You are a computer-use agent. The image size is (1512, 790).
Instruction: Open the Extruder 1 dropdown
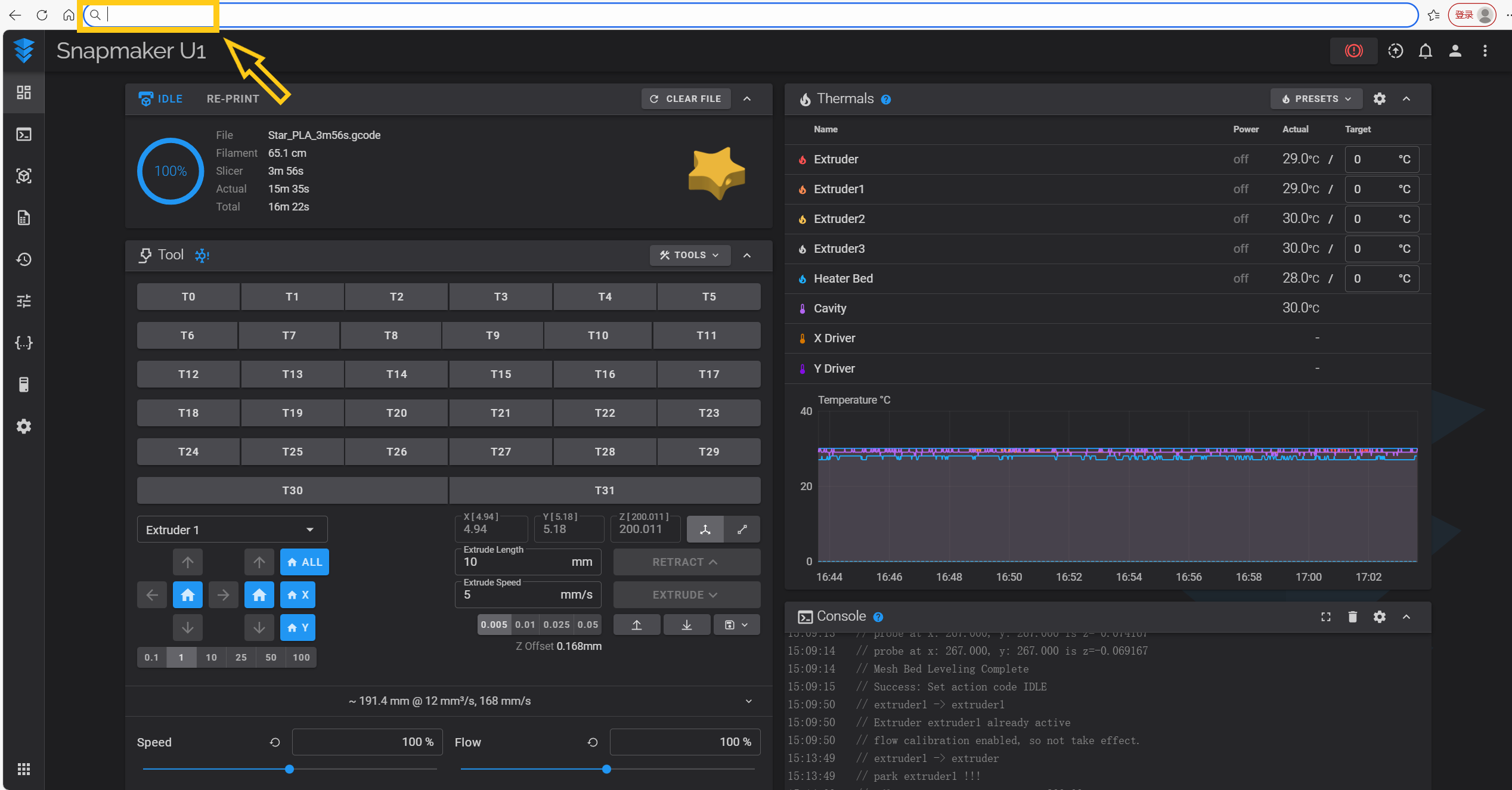232,529
